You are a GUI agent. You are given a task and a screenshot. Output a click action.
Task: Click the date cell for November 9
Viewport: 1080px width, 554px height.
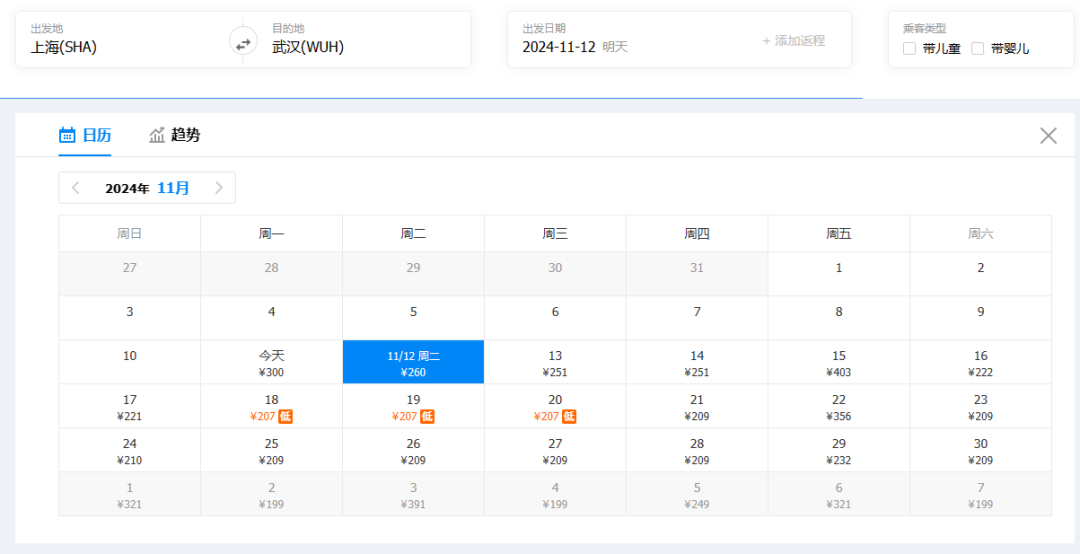(981, 318)
